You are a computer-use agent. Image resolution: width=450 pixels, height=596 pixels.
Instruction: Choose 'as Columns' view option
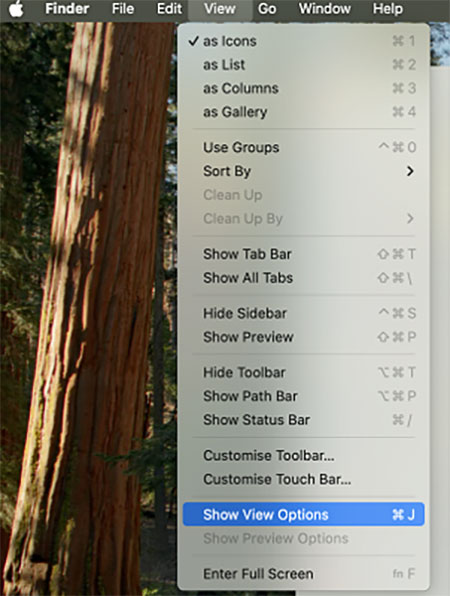pos(303,88)
